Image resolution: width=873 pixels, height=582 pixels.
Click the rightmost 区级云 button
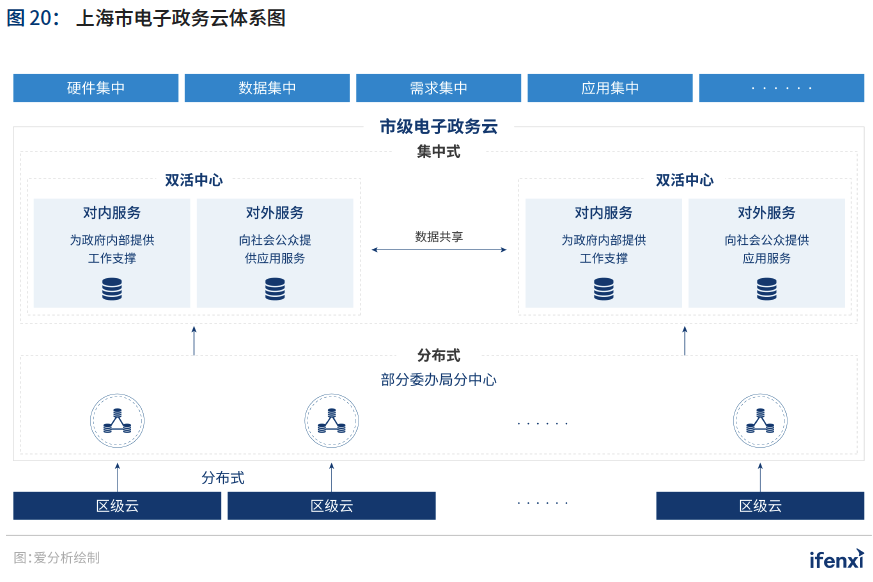758,505
